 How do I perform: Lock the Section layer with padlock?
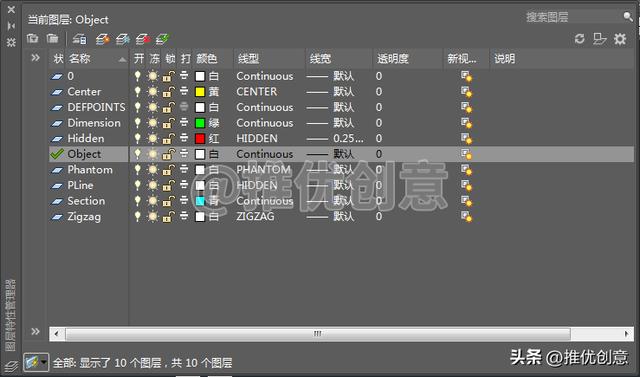point(169,201)
